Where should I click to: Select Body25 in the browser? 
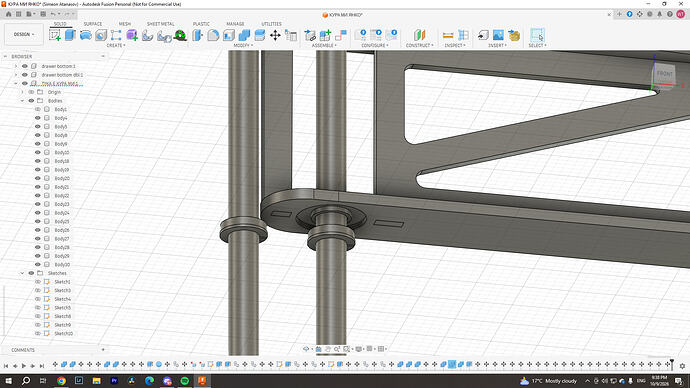(62, 221)
